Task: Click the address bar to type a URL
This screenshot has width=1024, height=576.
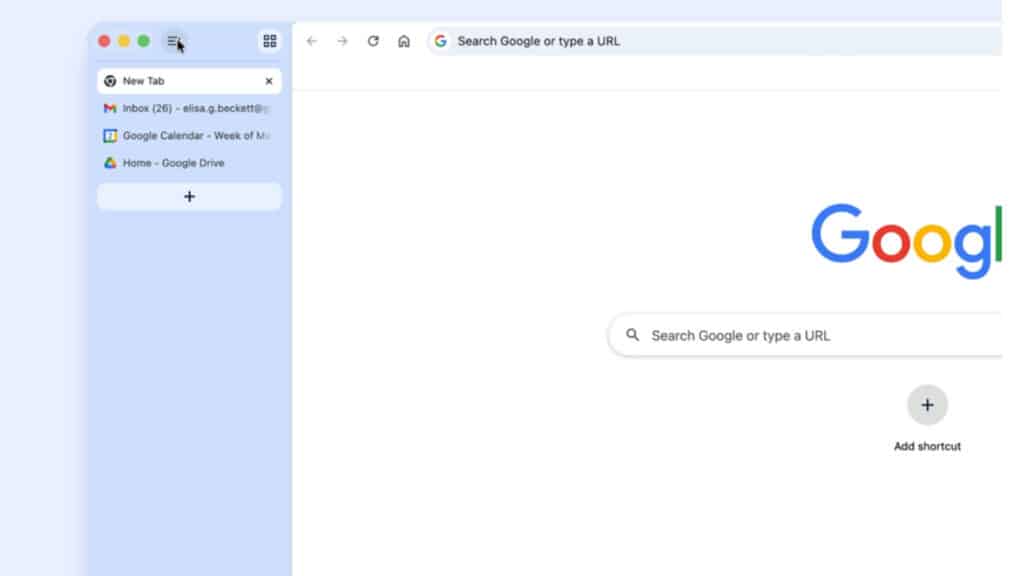Action: click(x=600, y=41)
